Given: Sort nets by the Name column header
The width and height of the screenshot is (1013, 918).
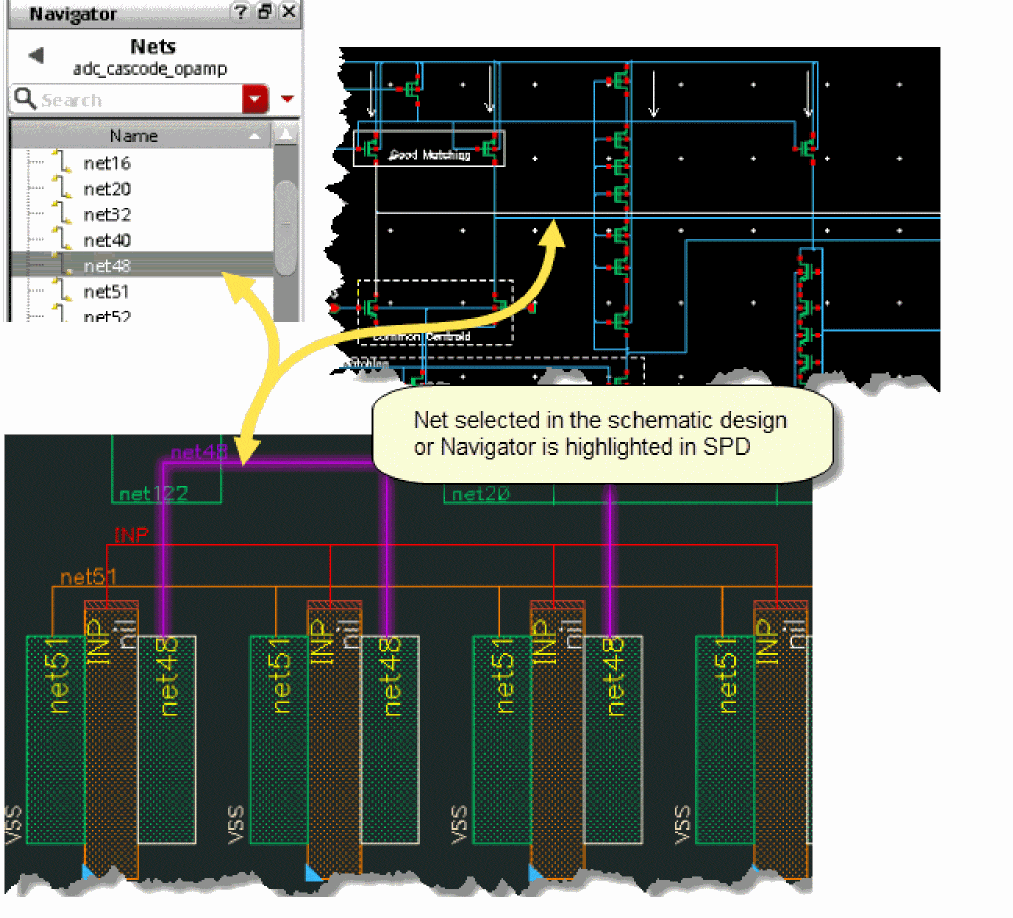Looking at the screenshot, I should coord(134,136).
